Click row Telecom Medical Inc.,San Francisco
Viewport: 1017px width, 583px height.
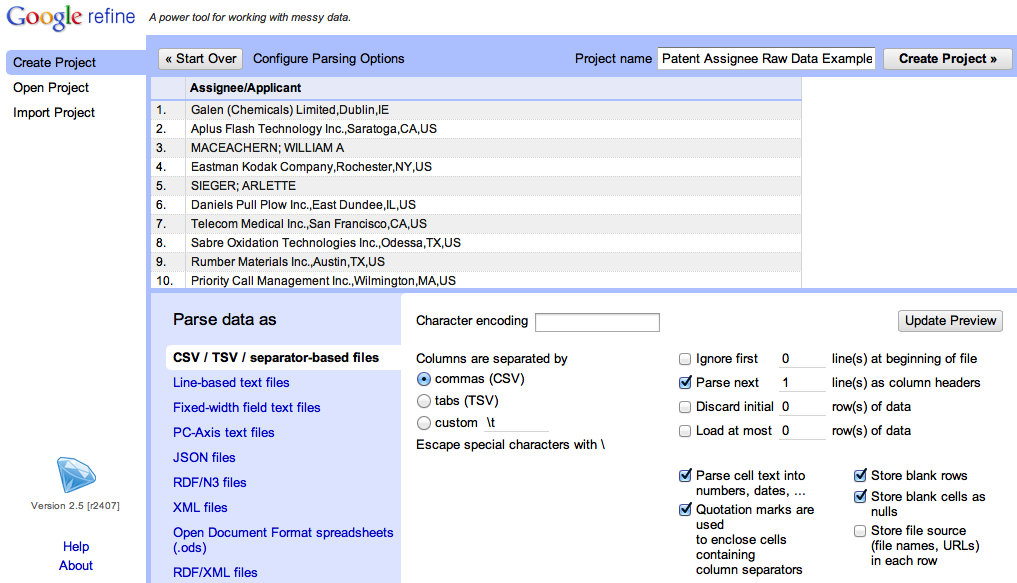(476, 224)
